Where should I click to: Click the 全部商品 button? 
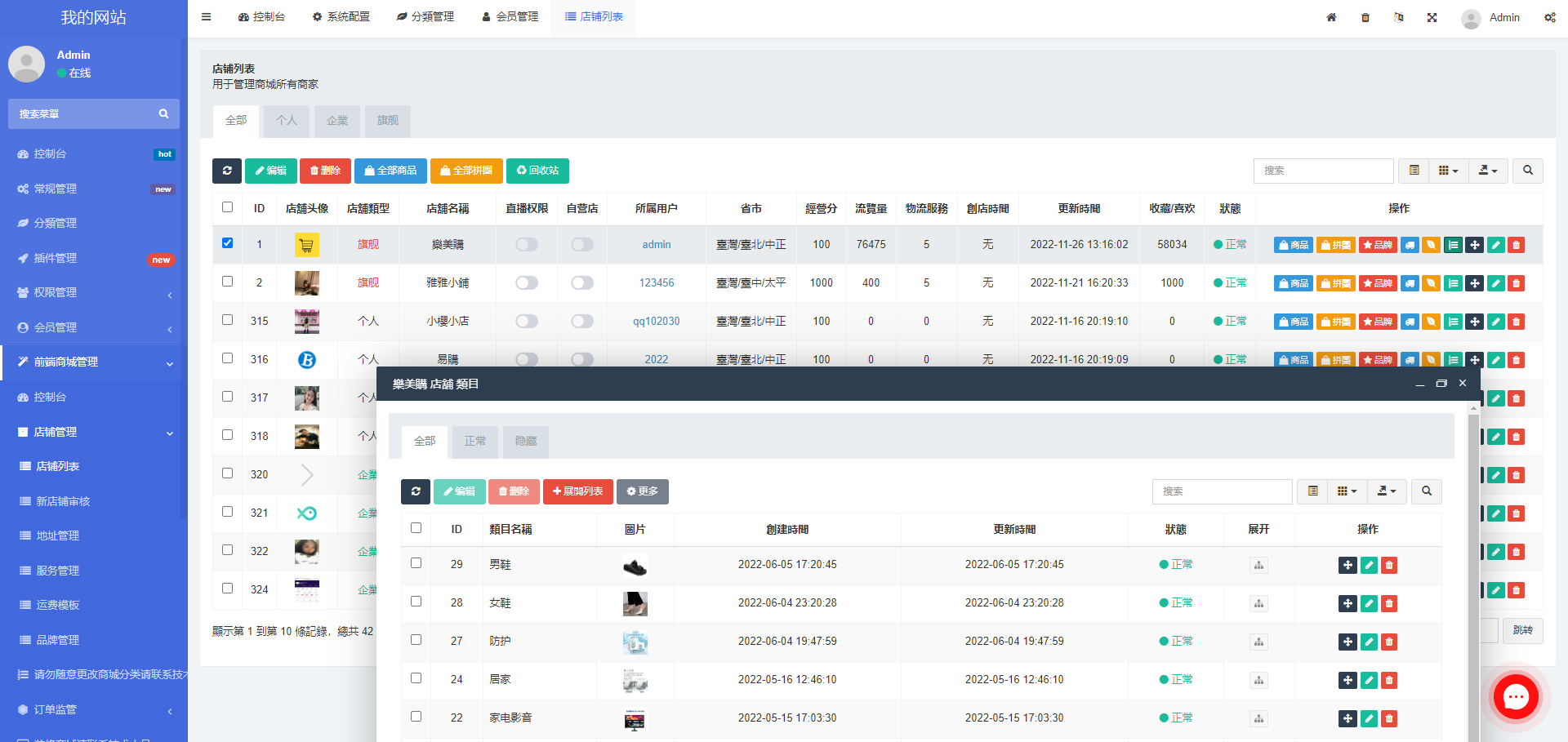[390, 171]
